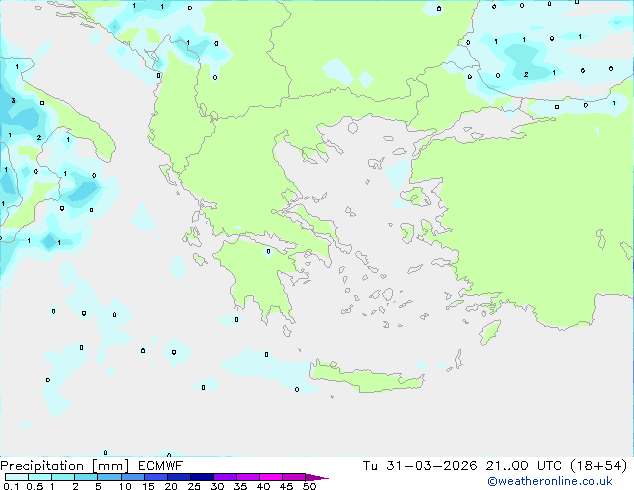
Task: Open the weatheronline.co.uk link
Action: (550, 481)
